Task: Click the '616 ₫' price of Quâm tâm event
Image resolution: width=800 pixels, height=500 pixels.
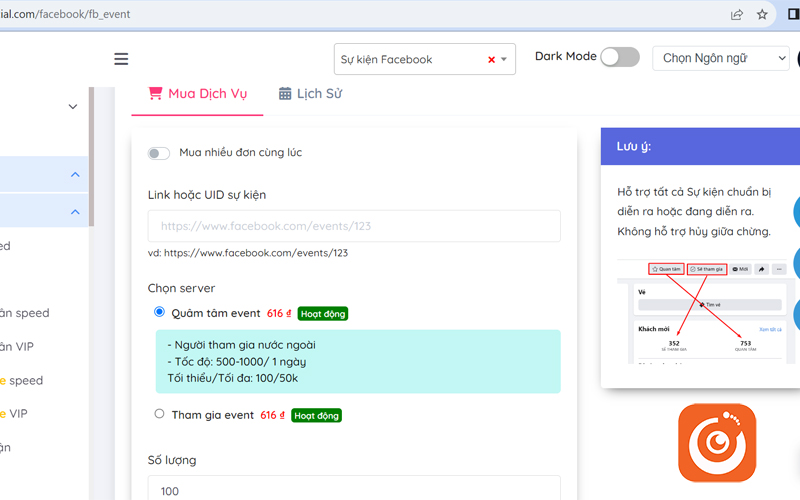Action: click(x=279, y=313)
